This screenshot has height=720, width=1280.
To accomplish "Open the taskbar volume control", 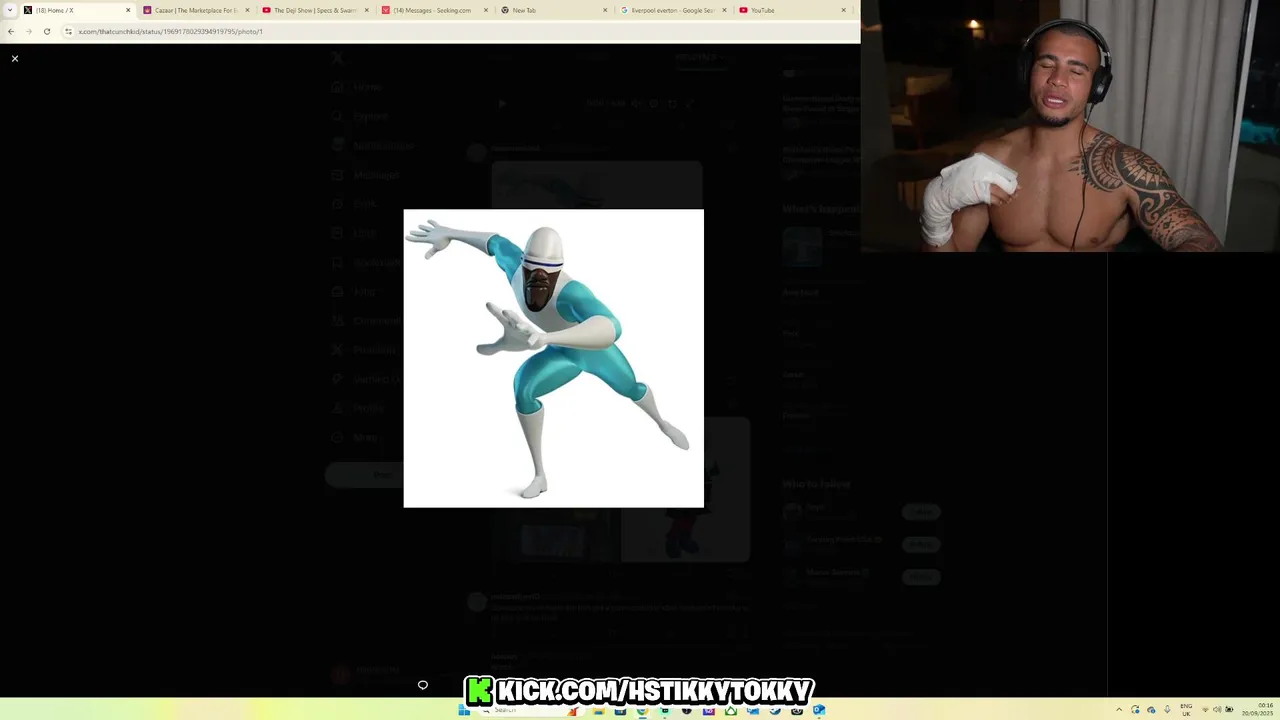I will point(1216,710).
